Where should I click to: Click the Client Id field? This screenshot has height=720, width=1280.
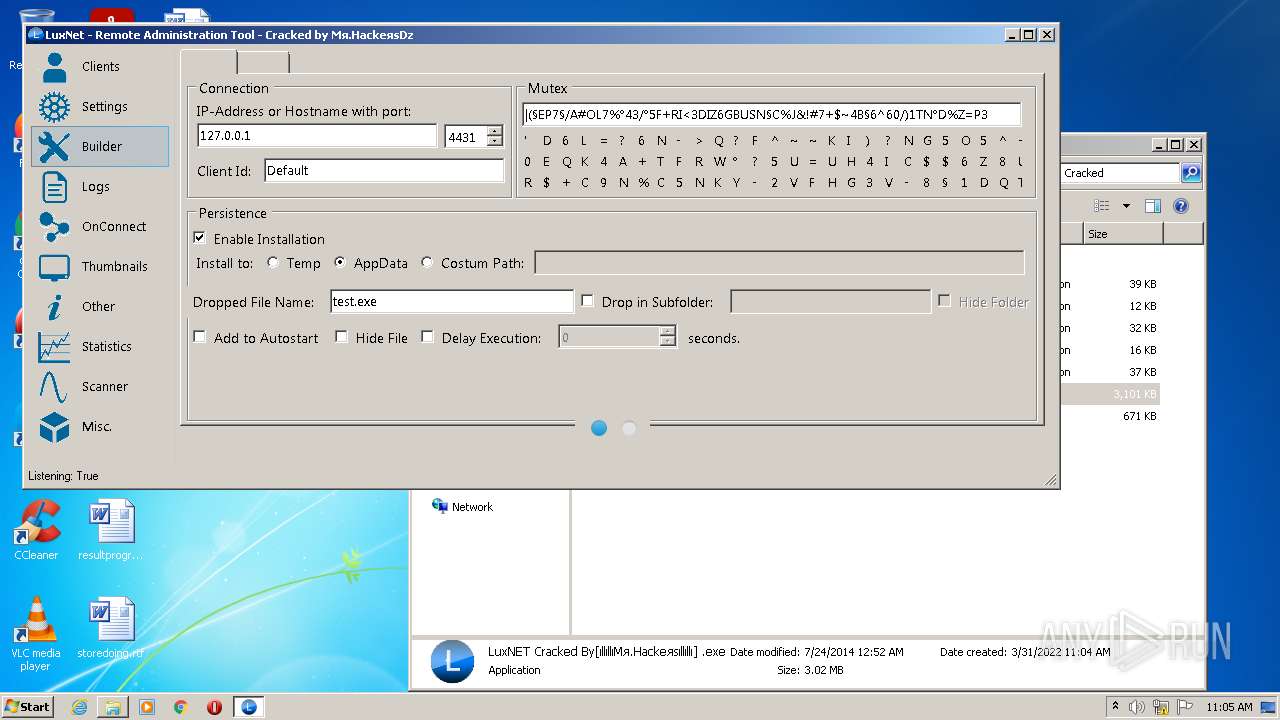click(384, 171)
